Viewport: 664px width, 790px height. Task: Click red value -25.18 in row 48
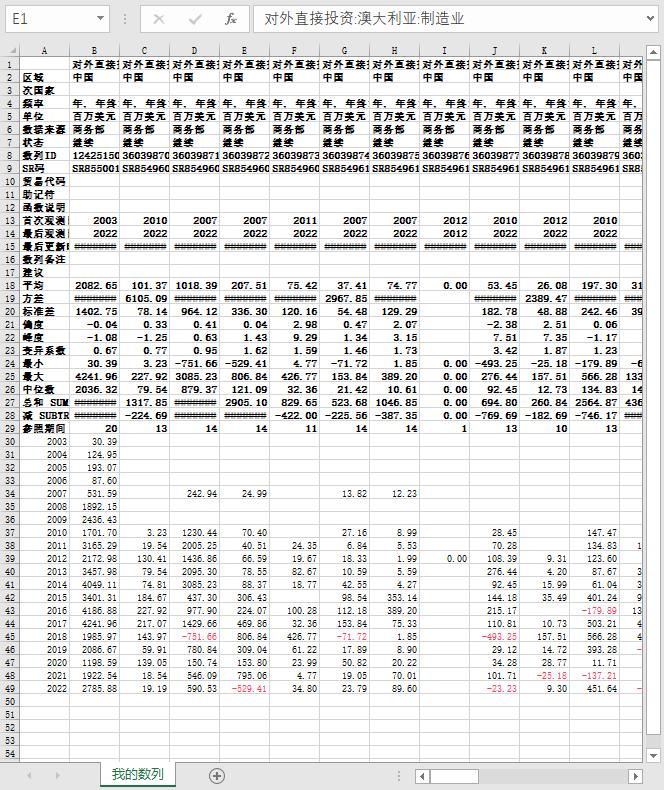(x=545, y=676)
